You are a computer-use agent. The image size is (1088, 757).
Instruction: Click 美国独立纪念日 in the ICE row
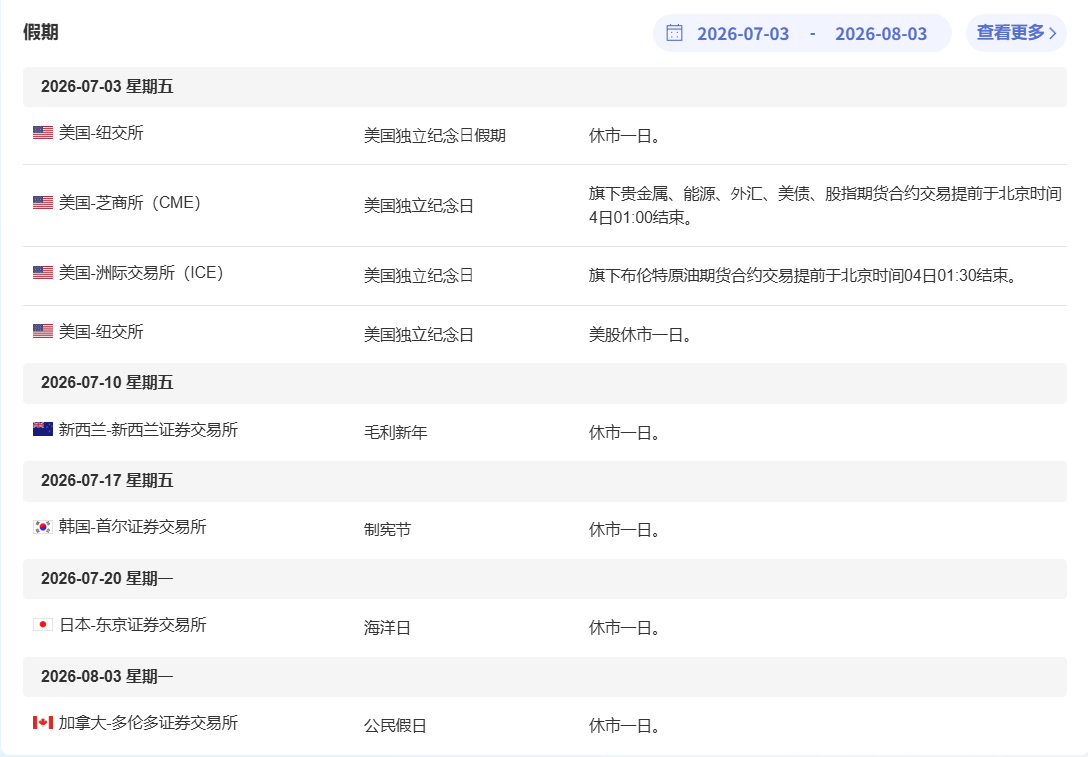419,275
